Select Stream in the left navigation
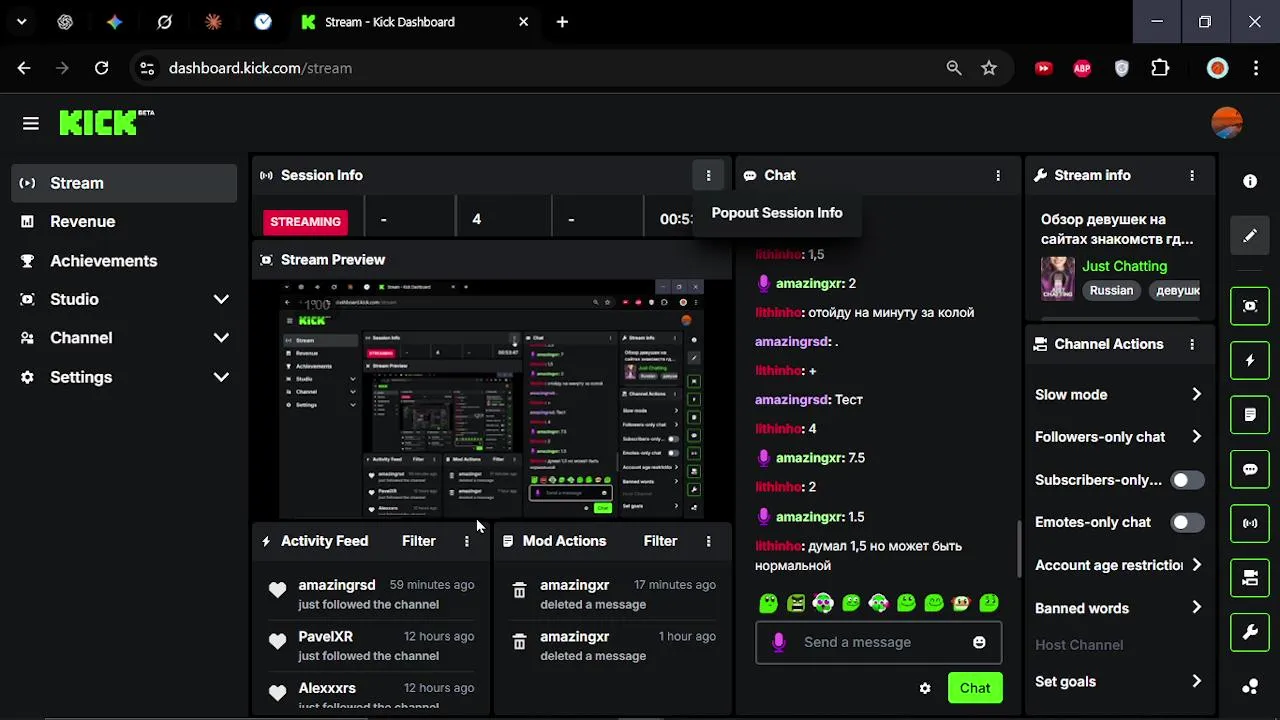Screen dimensions: 1280x720 [124, 183]
